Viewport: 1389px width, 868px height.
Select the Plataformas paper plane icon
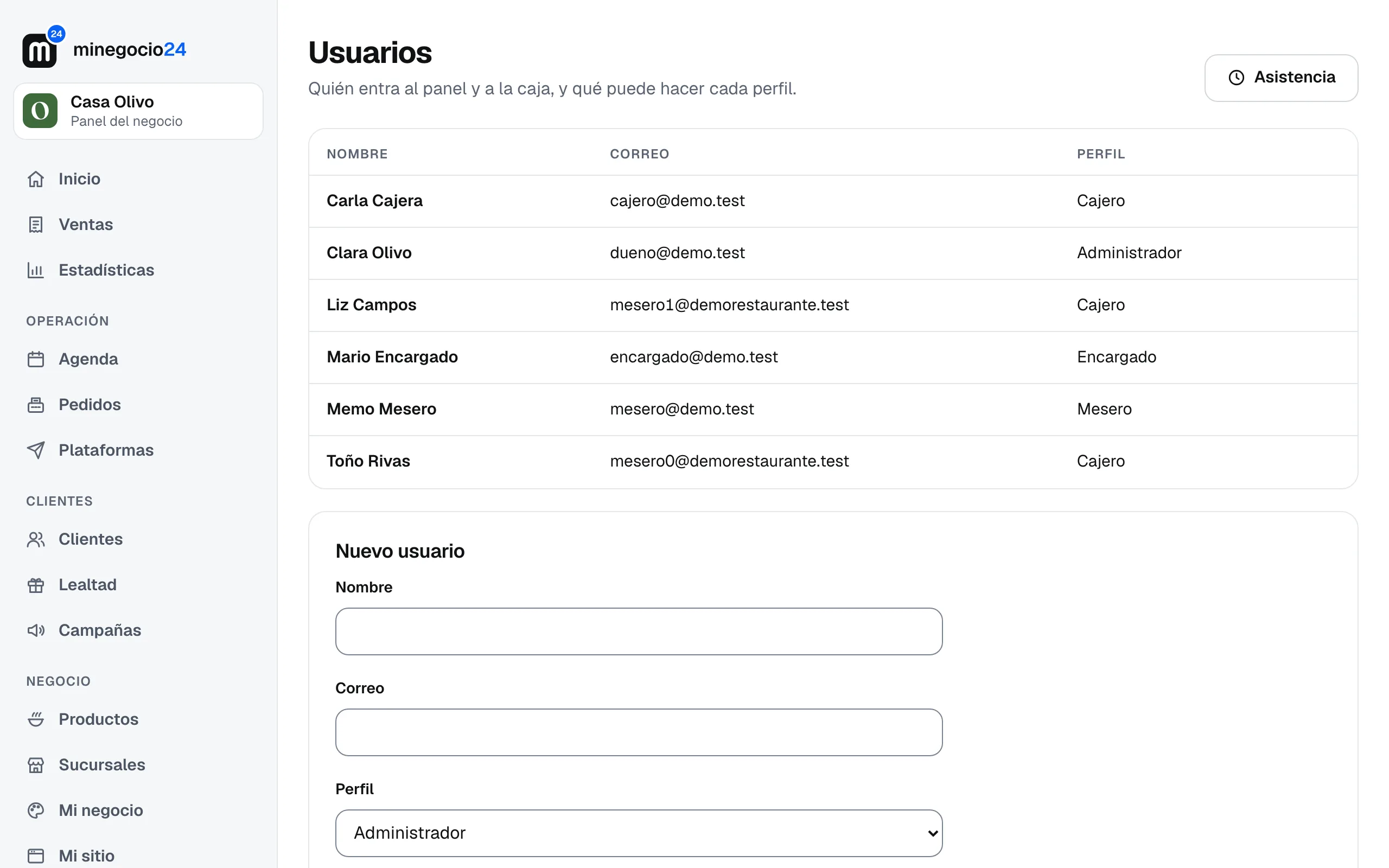coord(36,450)
